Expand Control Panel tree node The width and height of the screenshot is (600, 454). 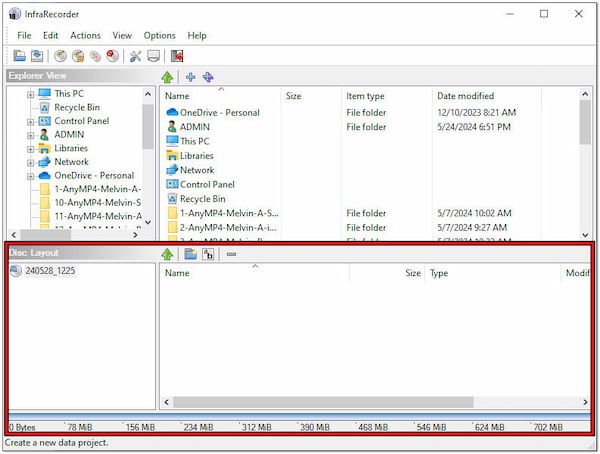[31, 122]
